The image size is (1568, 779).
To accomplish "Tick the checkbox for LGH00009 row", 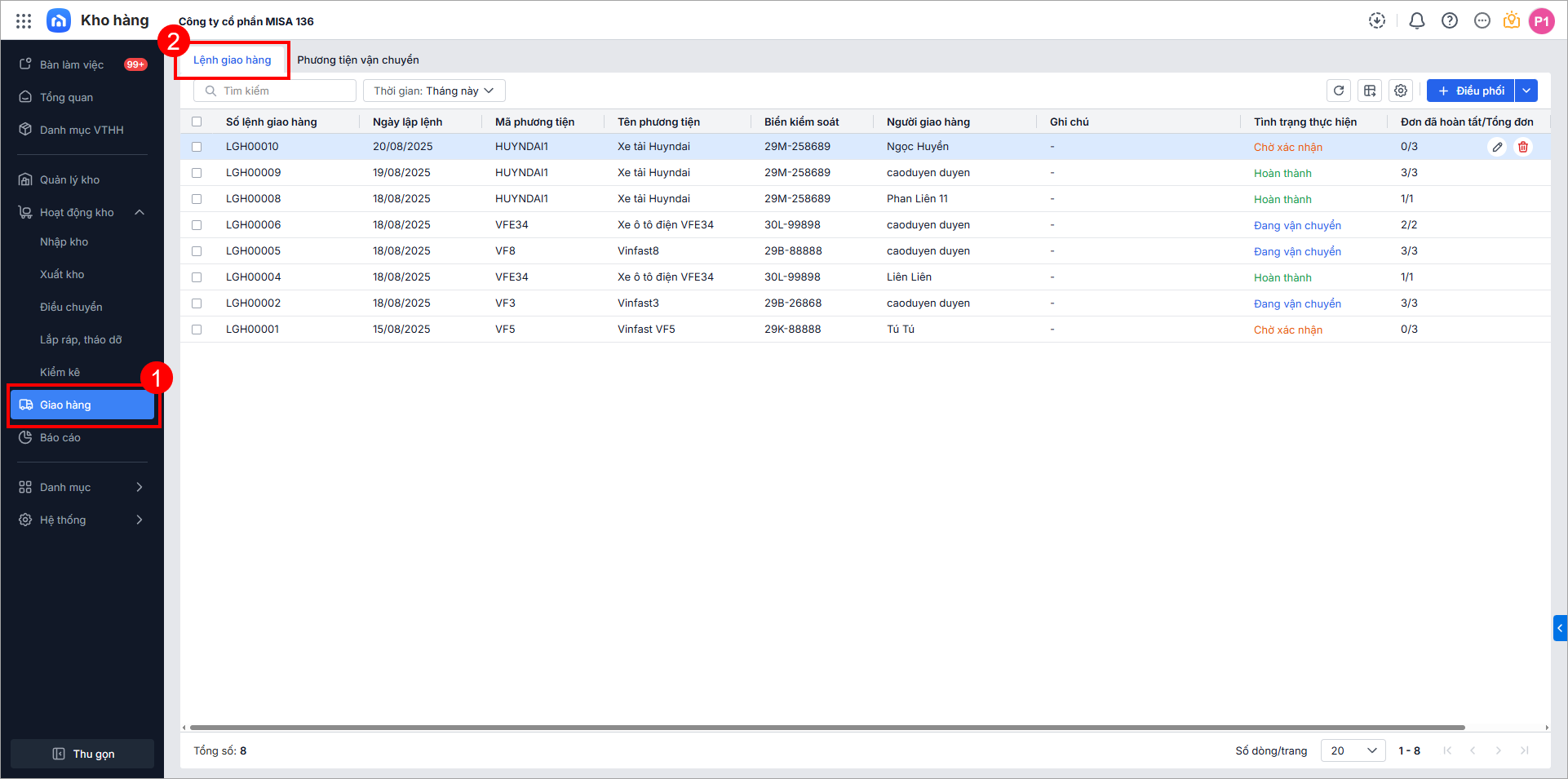I will click(197, 173).
